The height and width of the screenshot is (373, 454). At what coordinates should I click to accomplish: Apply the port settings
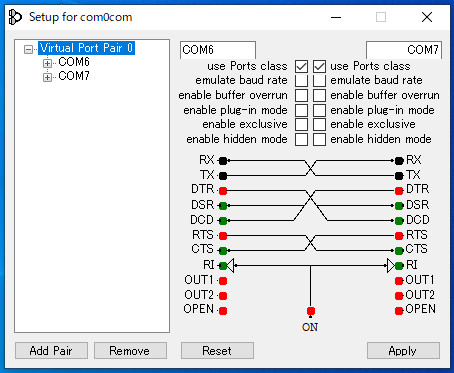403,351
